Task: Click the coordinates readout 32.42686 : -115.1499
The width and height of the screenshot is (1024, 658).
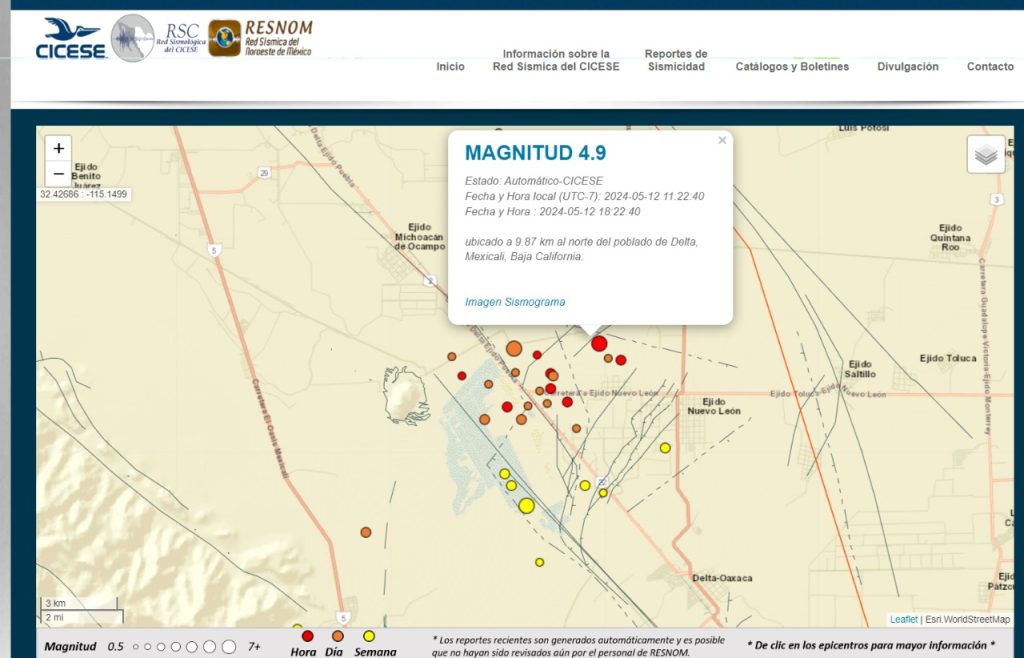Action: pos(84,195)
